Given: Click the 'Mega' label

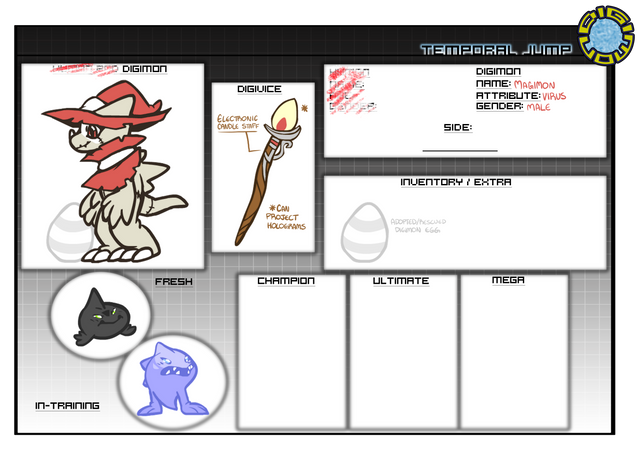Looking at the screenshot, I should 508,280.
